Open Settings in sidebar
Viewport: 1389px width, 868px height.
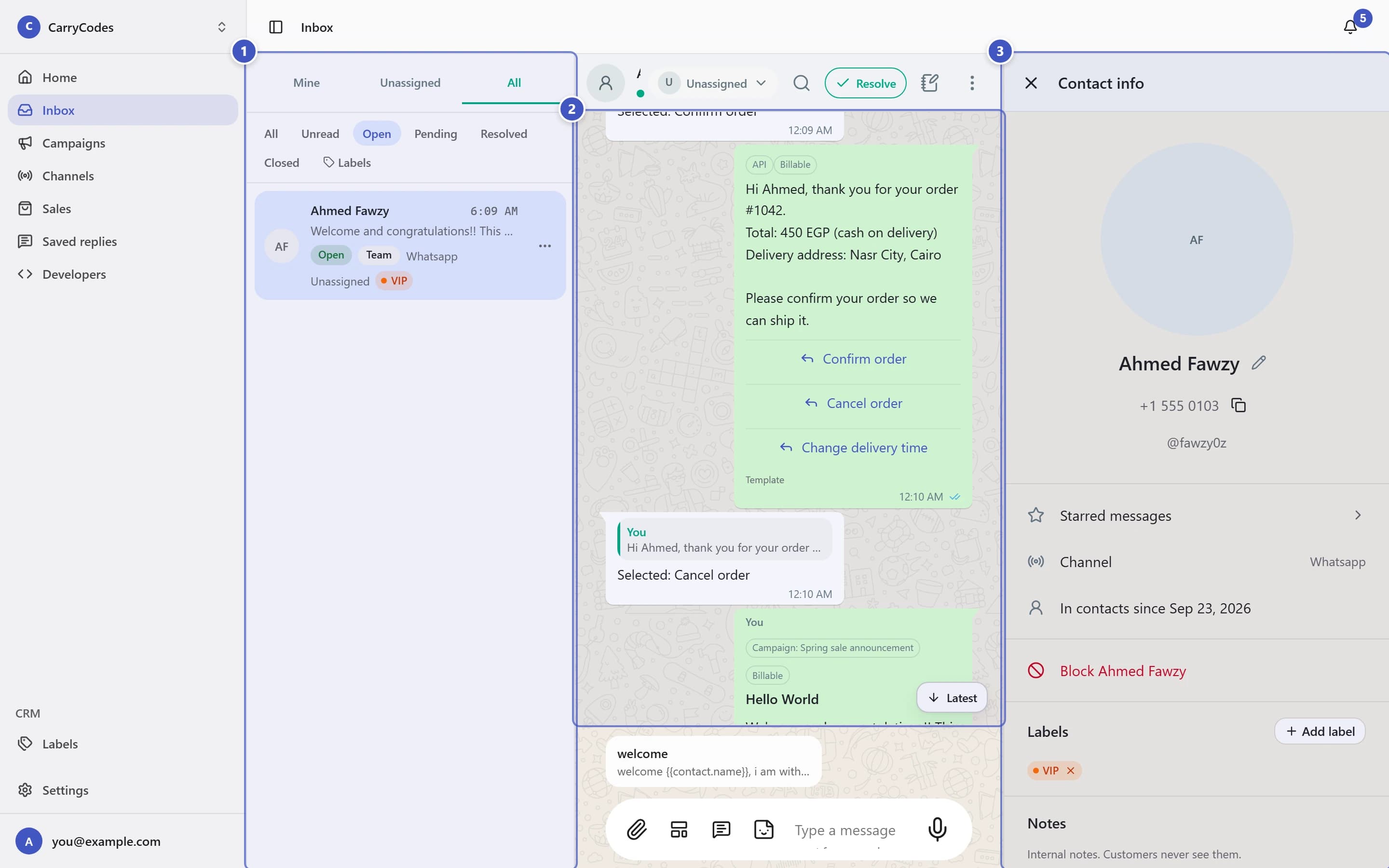tap(122, 790)
